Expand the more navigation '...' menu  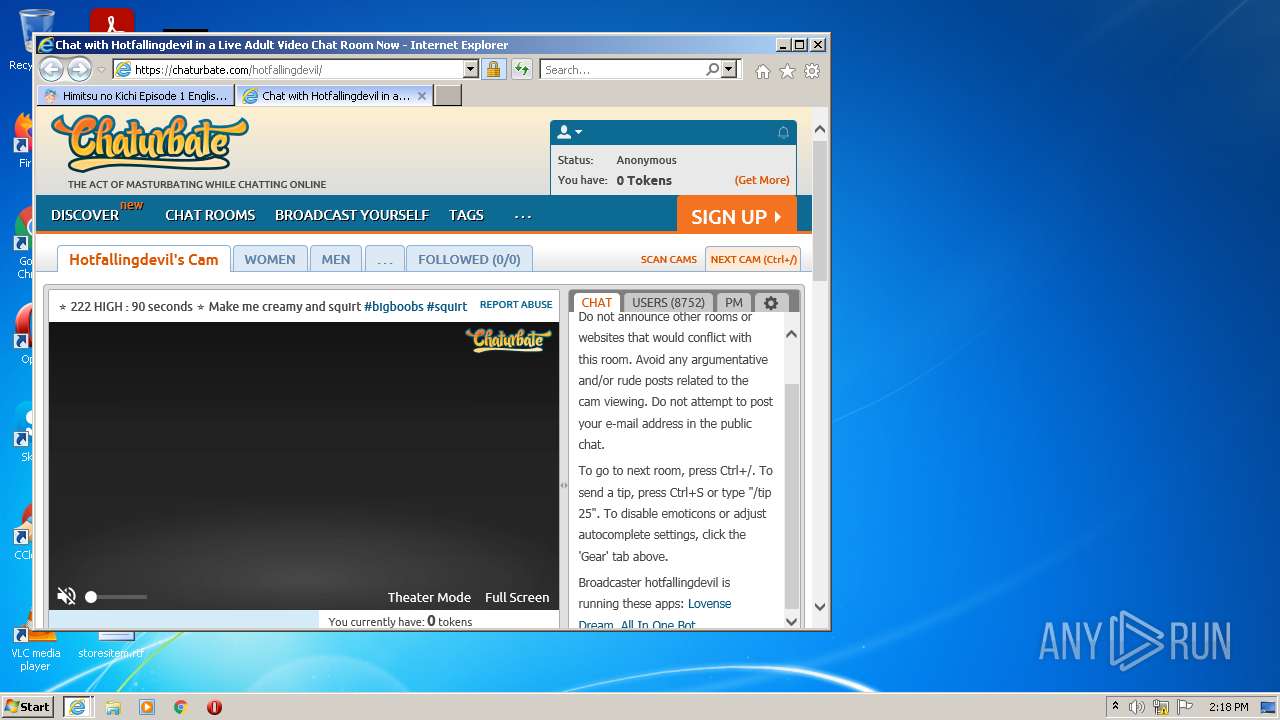coord(523,215)
